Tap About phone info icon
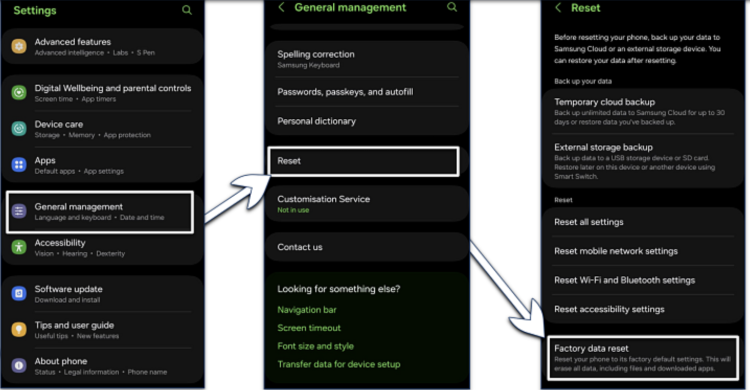Screen dimensions: 750x390 19,366
